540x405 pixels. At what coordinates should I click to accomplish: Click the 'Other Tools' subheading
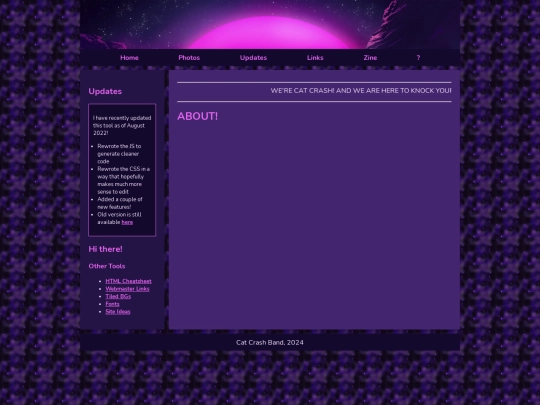107,266
